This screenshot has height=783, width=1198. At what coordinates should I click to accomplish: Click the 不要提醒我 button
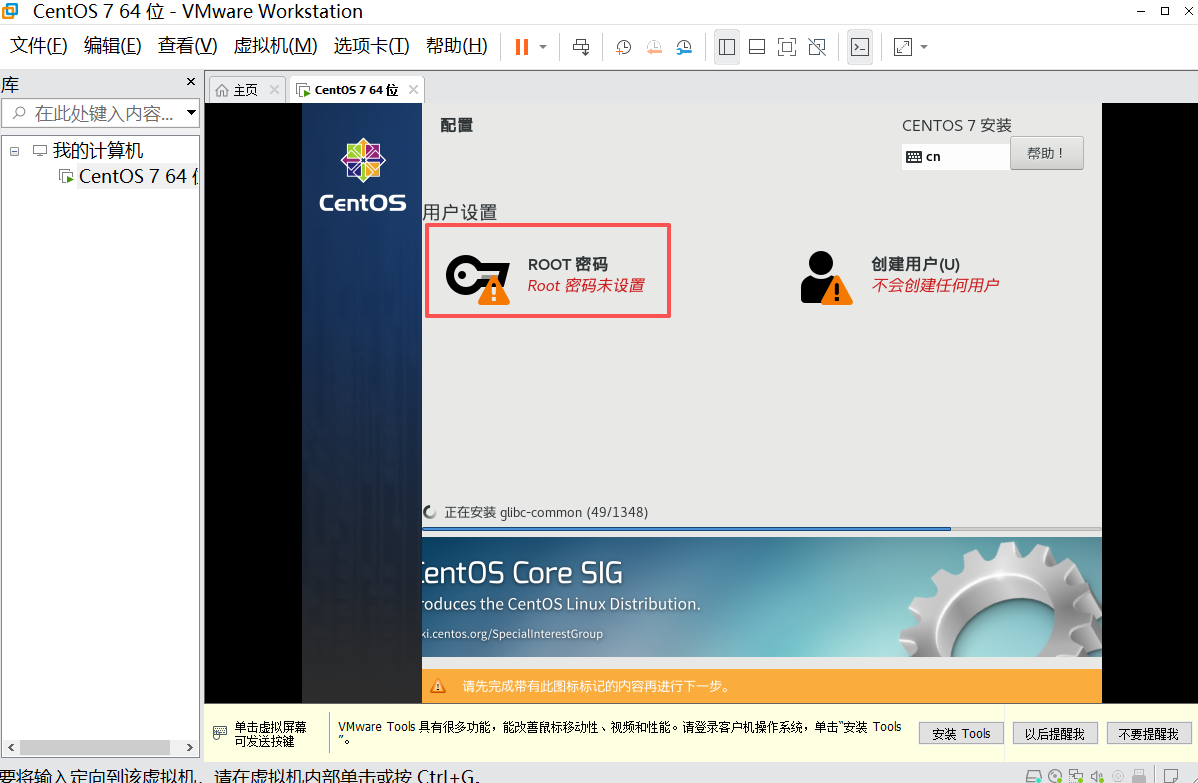[1148, 733]
